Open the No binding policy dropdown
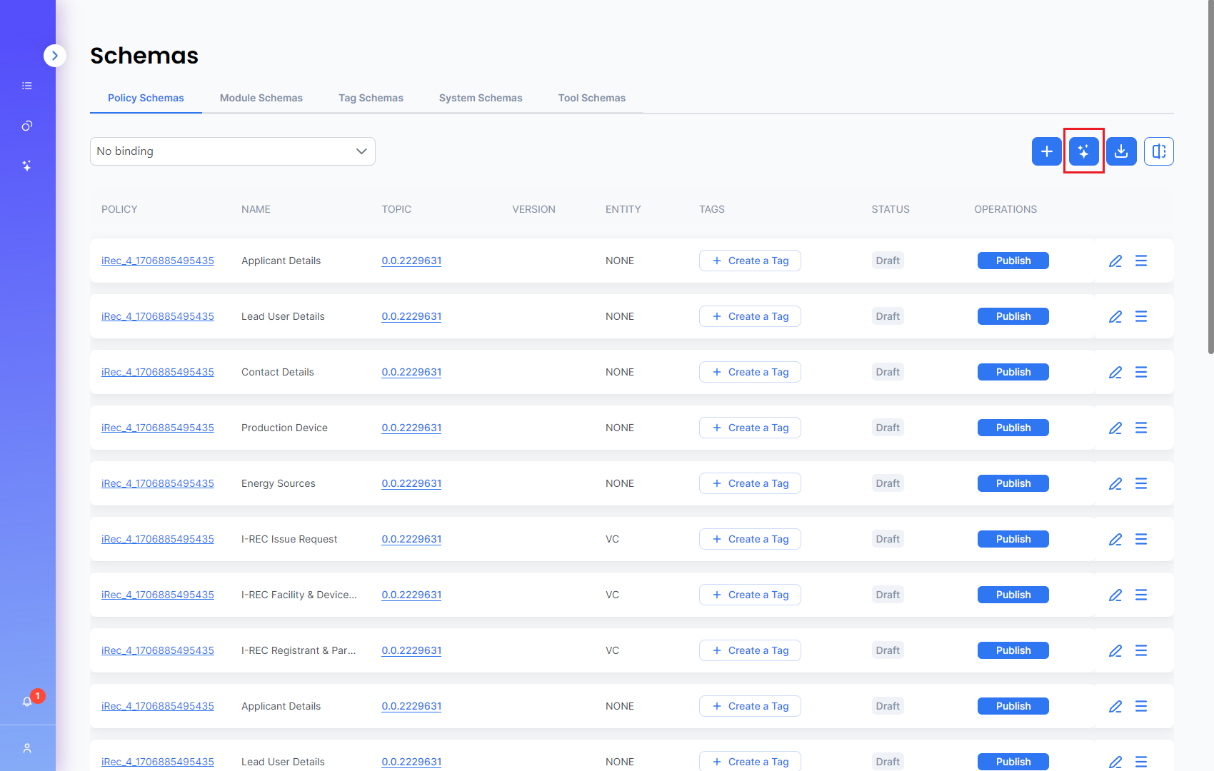1214x771 pixels. [x=232, y=151]
